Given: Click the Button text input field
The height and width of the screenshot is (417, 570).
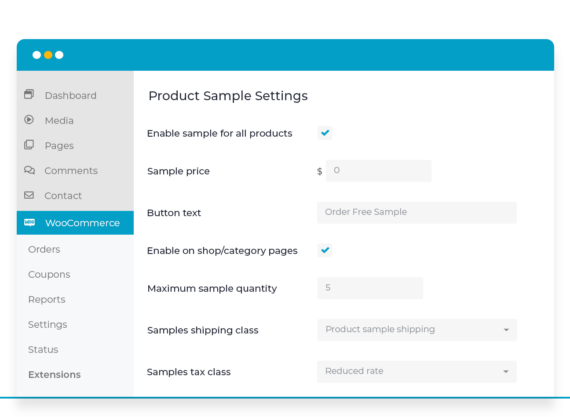Looking at the screenshot, I should [417, 212].
